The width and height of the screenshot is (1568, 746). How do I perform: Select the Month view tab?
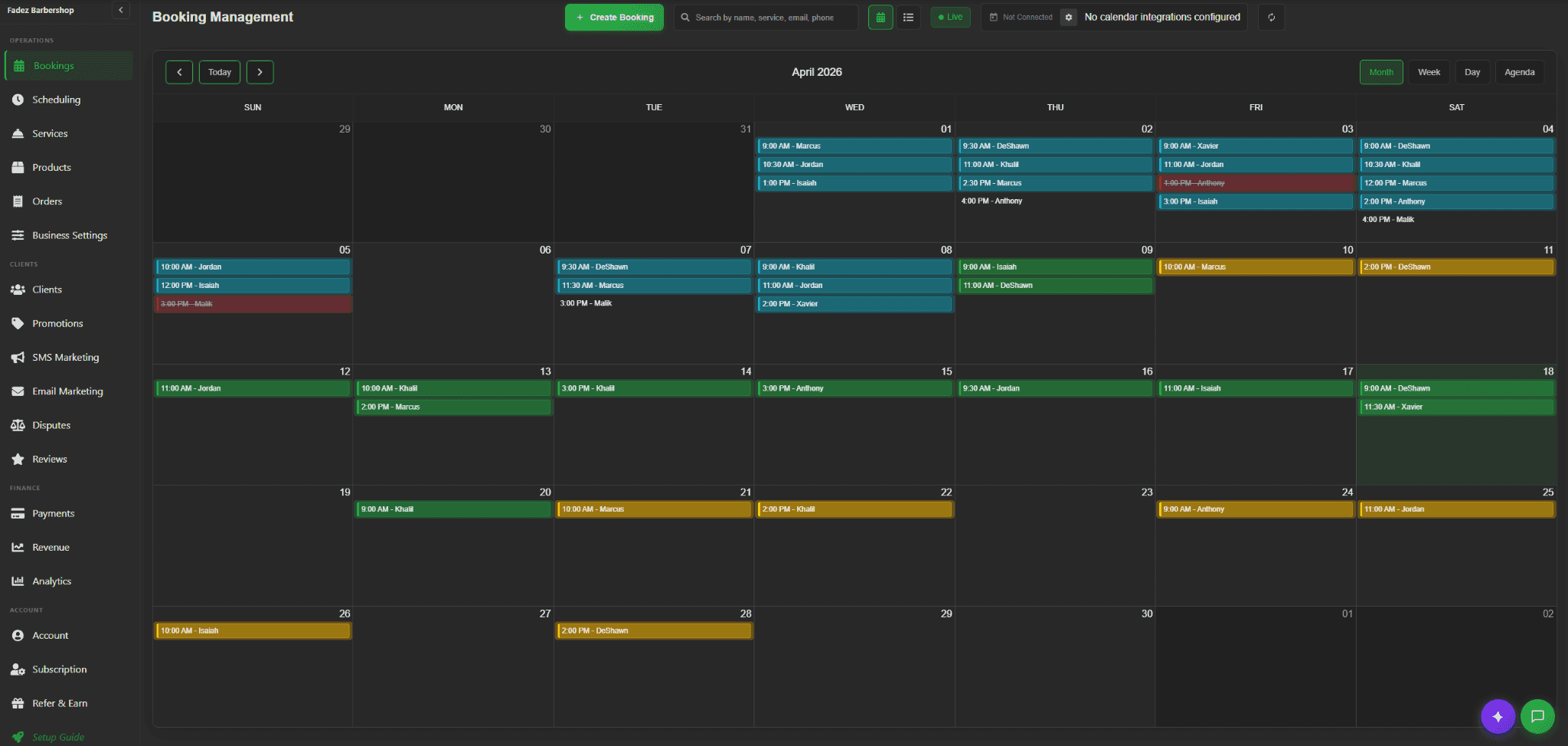pyautogui.click(x=1381, y=72)
